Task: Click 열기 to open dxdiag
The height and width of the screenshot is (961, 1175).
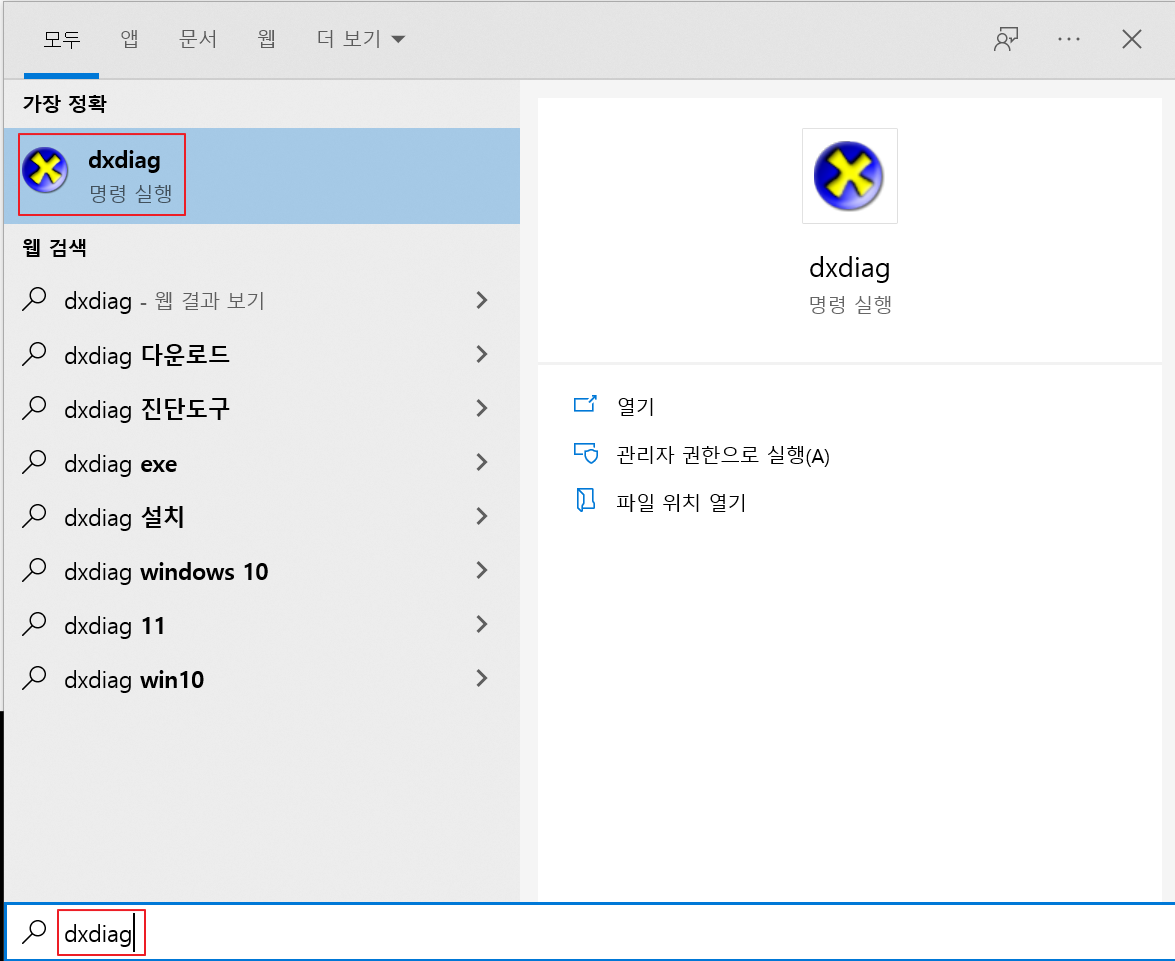Action: 635,406
